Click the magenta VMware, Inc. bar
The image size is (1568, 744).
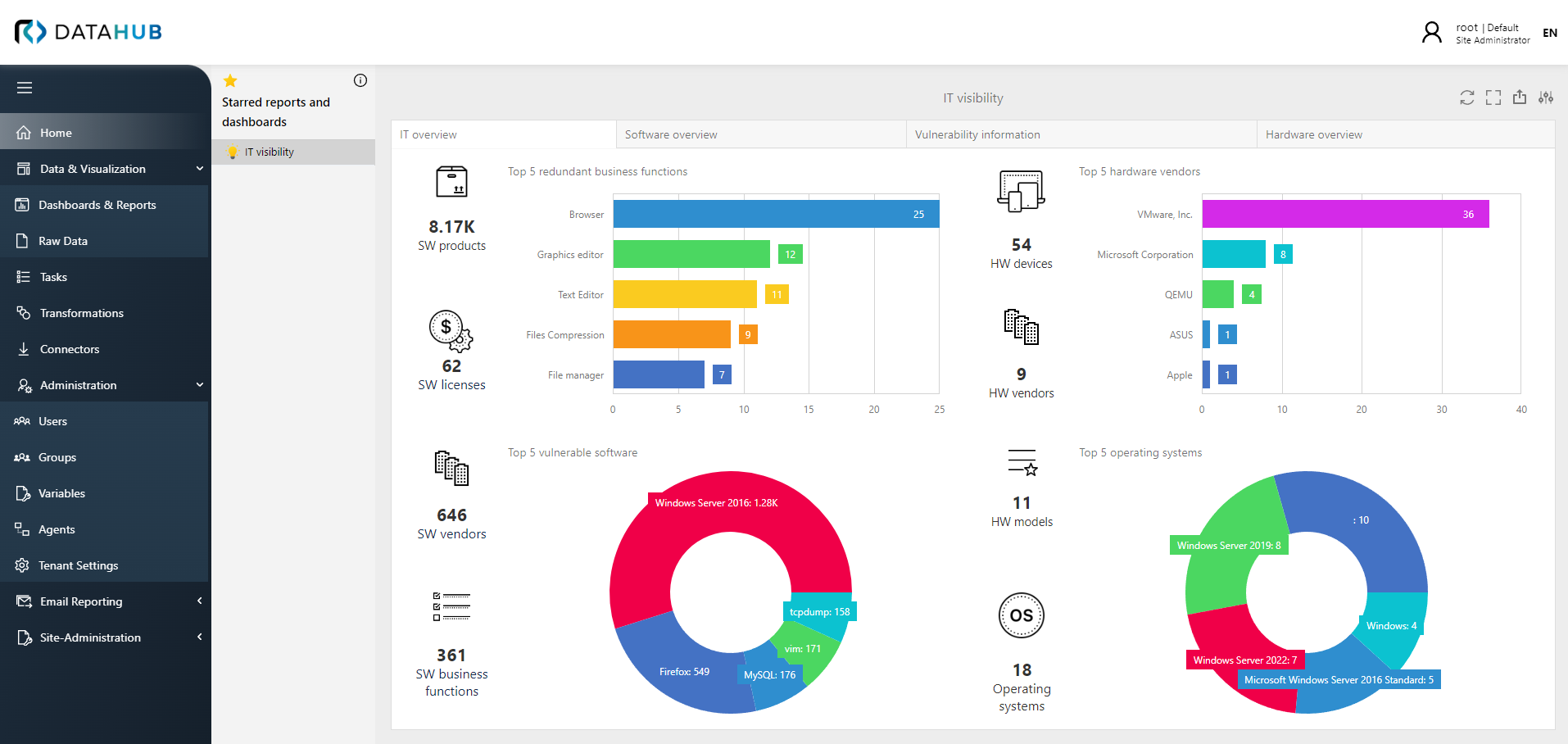[1344, 214]
